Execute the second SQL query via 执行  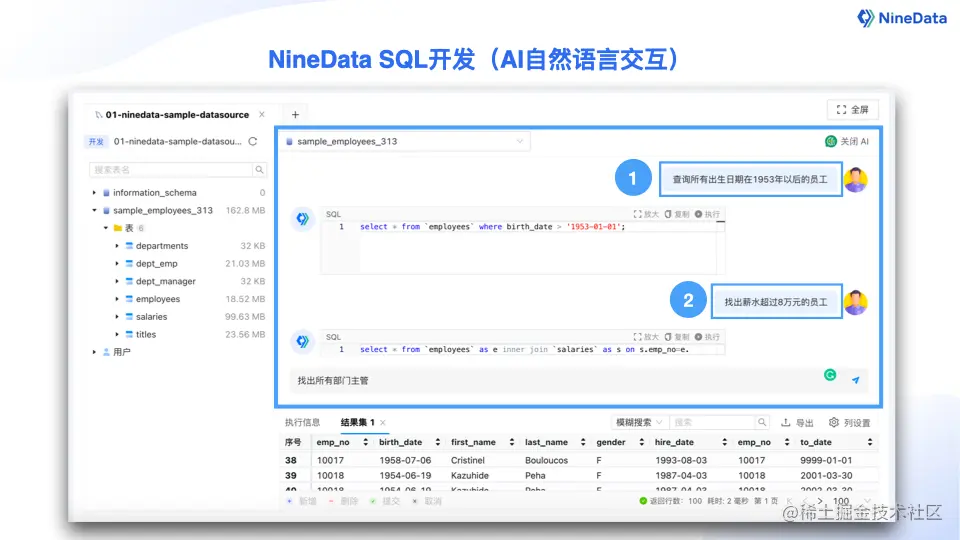(707, 337)
